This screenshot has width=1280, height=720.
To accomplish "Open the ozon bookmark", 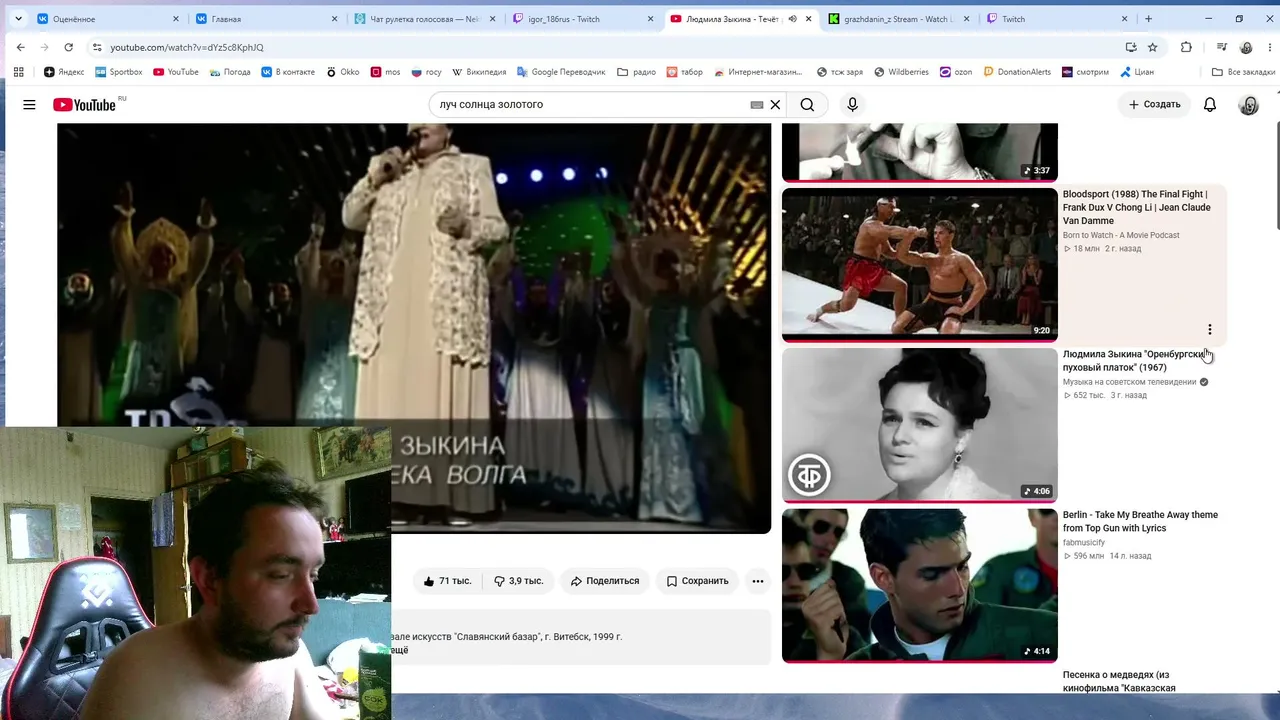I will [x=956, y=72].
